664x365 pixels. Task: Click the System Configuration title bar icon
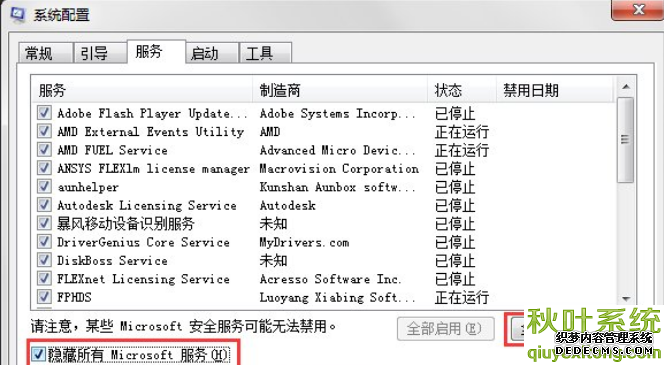(18, 14)
